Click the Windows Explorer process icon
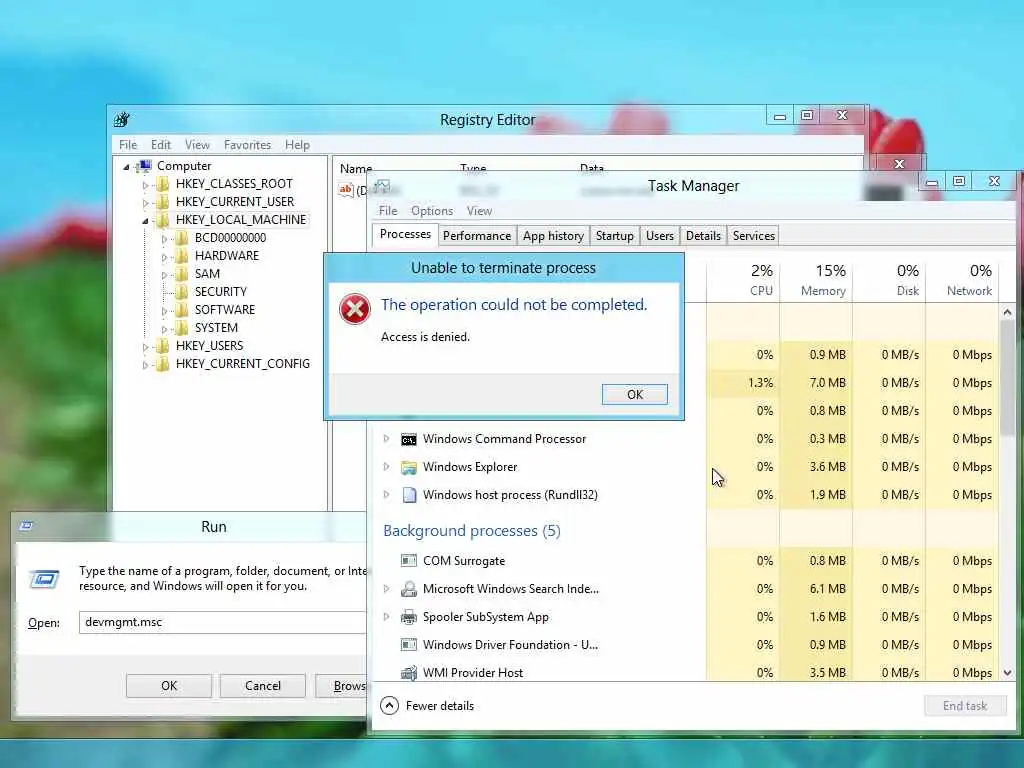The height and width of the screenshot is (768, 1024). [x=409, y=468]
